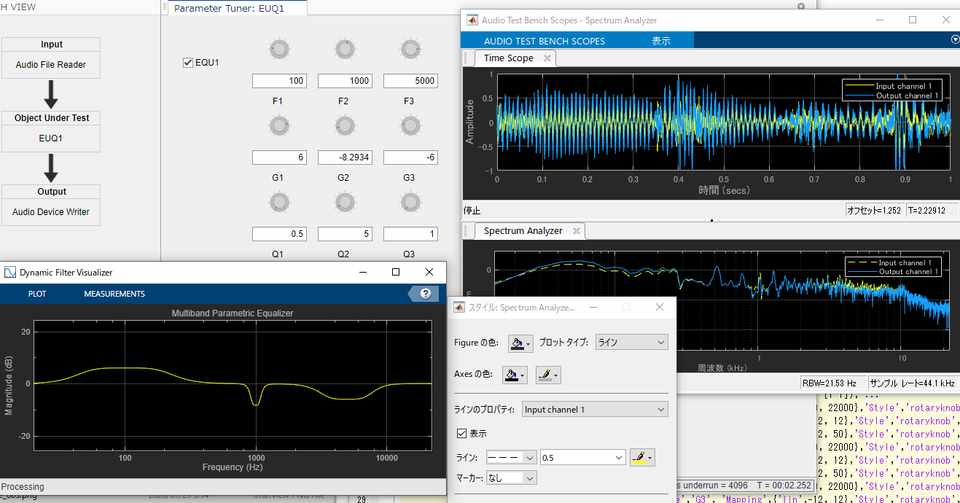
Task: Open the マーカー dropdown showing なし
Action: pyautogui.click(x=511, y=477)
